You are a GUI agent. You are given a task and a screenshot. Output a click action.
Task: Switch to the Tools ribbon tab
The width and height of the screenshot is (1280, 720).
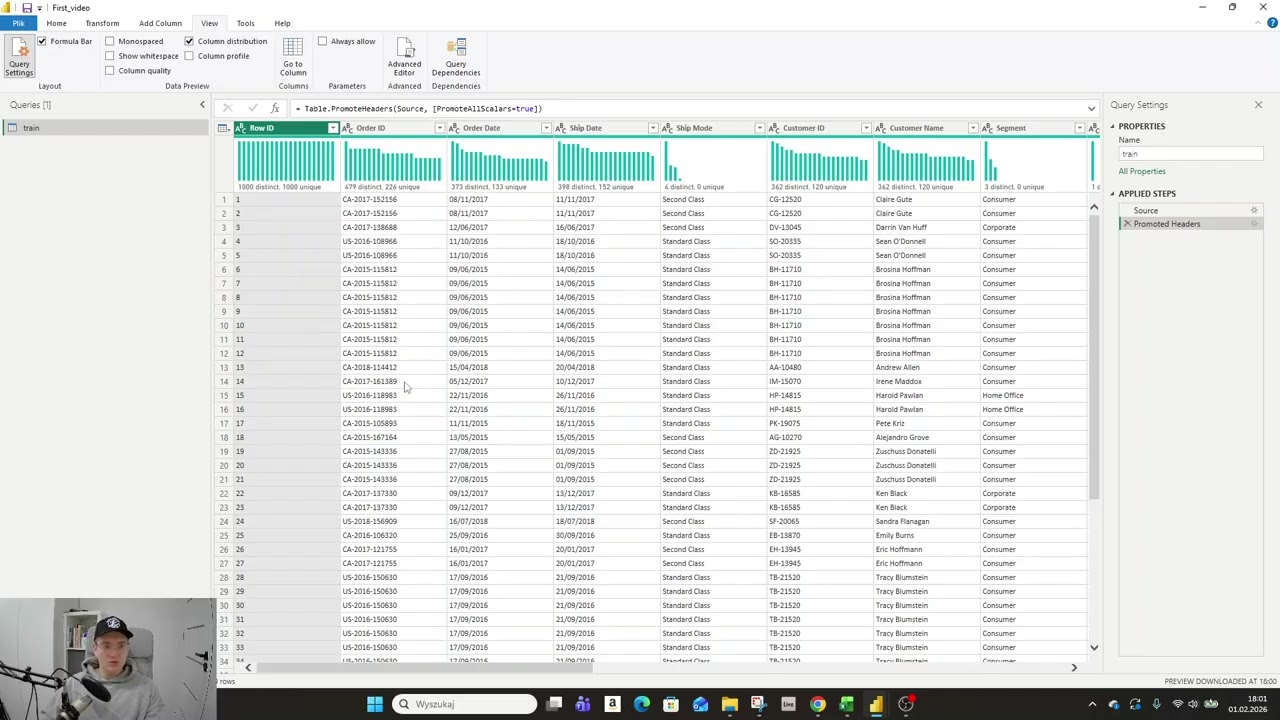[245, 23]
